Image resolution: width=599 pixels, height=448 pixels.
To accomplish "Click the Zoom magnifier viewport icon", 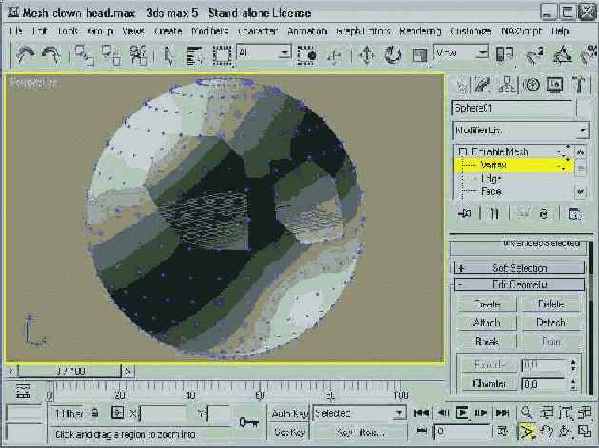I will click(x=526, y=412).
